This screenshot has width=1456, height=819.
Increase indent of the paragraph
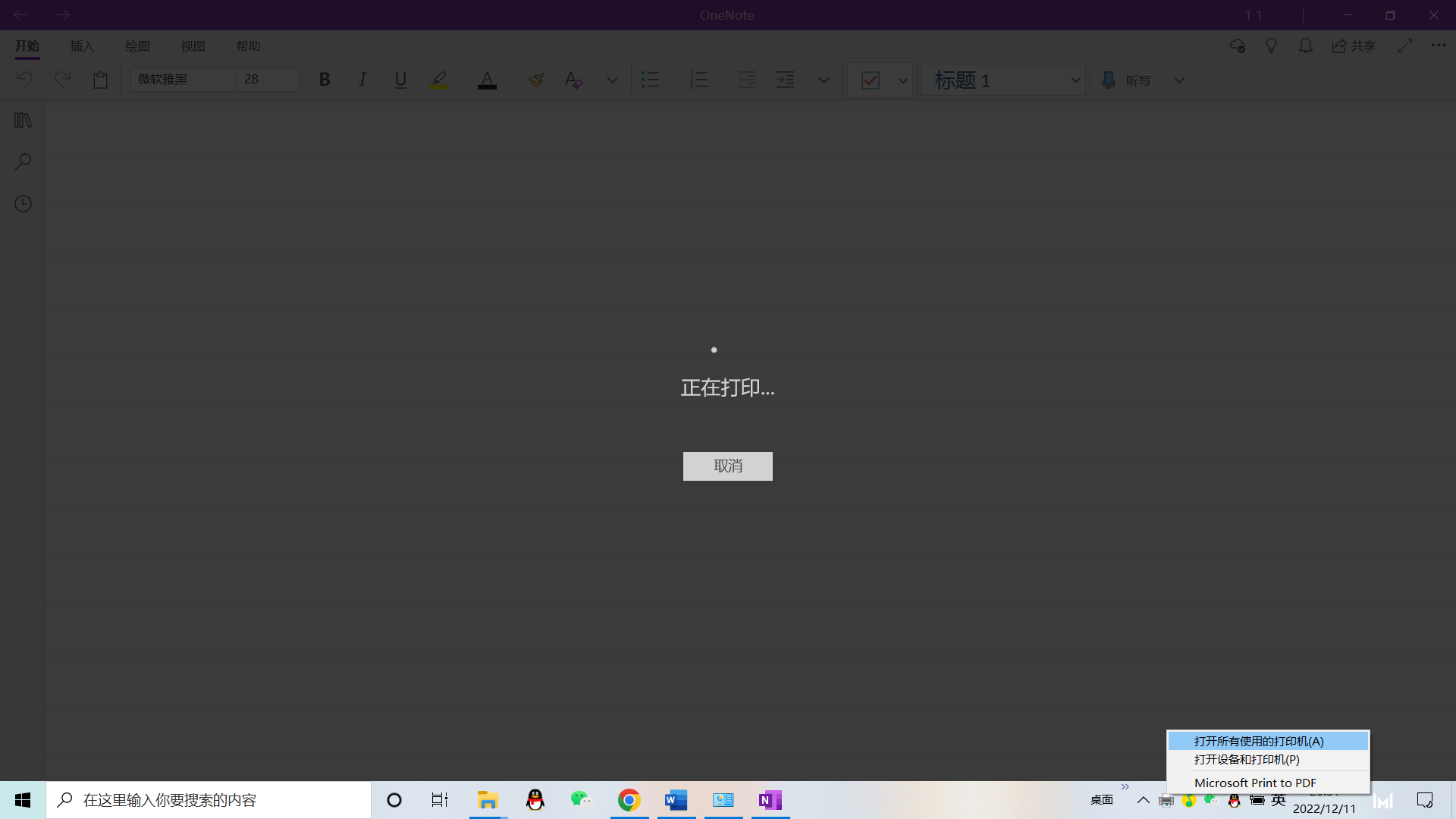click(785, 80)
